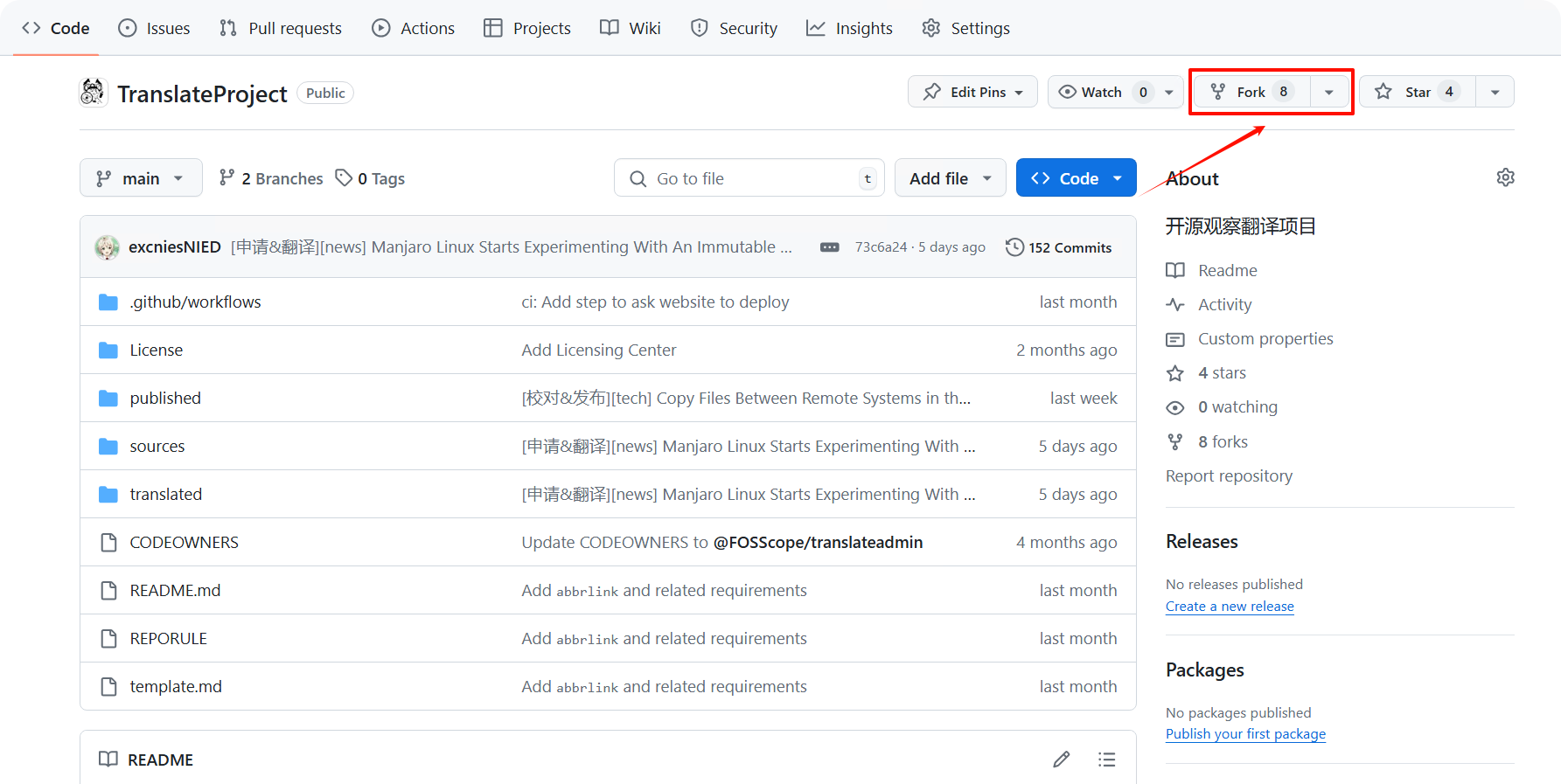Open the Issues tab
The height and width of the screenshot is (784, 1561).
click(154, 28)
